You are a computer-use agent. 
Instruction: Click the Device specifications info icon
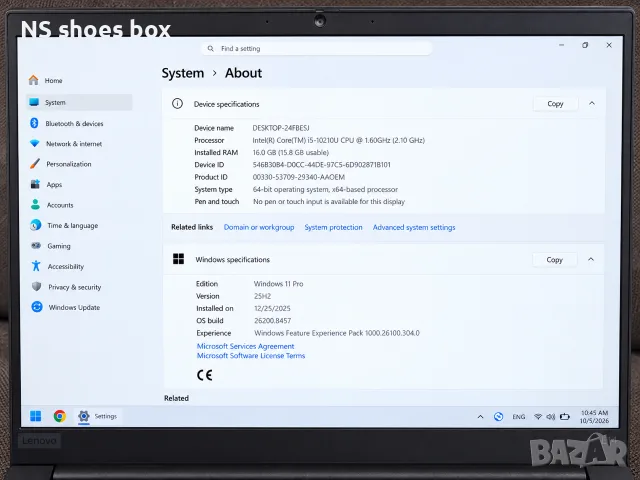tap(177, 104)
